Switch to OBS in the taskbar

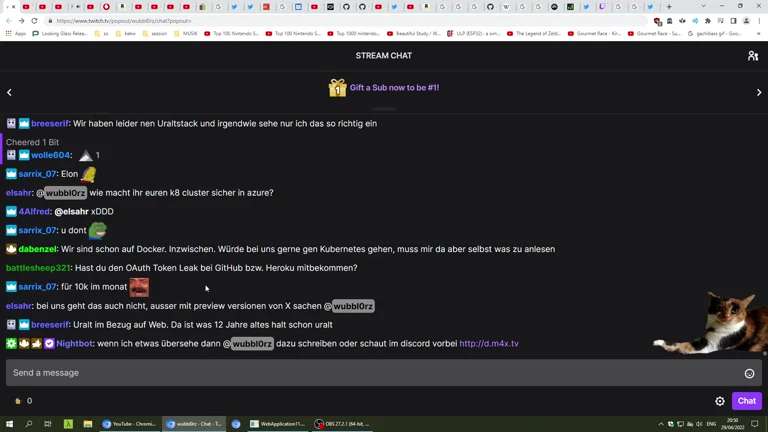(x=342, y=424)
